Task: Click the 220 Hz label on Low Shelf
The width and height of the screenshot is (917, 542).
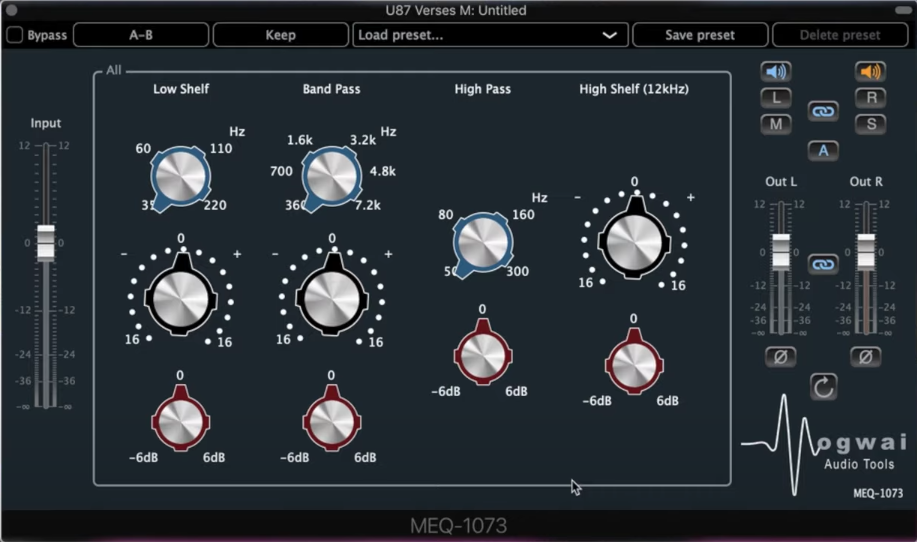Action: (215, 205)
